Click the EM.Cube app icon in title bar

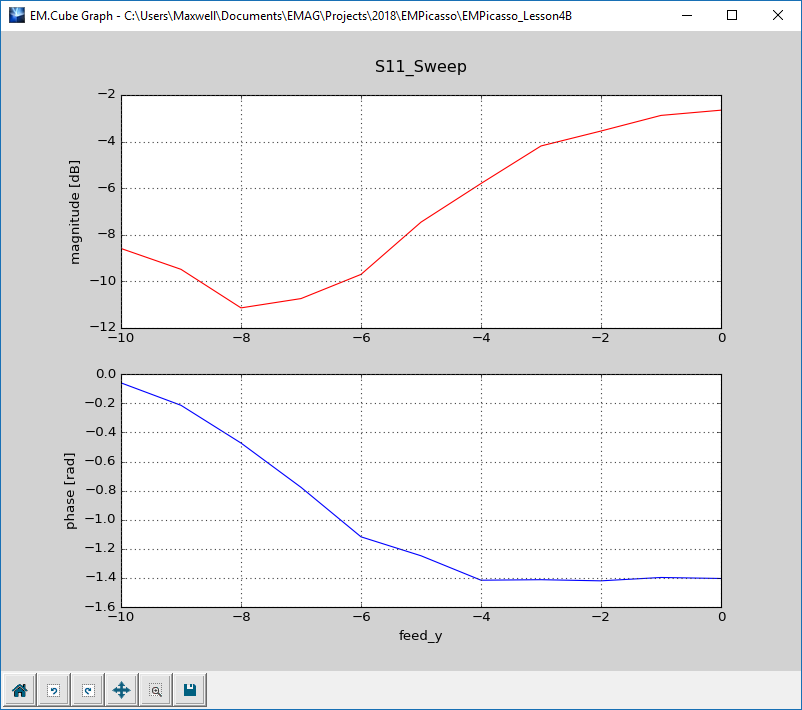tap(17, 15)
